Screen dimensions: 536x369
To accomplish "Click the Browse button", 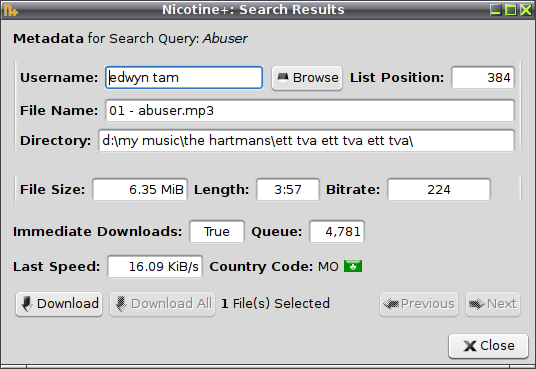I will (x=307, y=78).
